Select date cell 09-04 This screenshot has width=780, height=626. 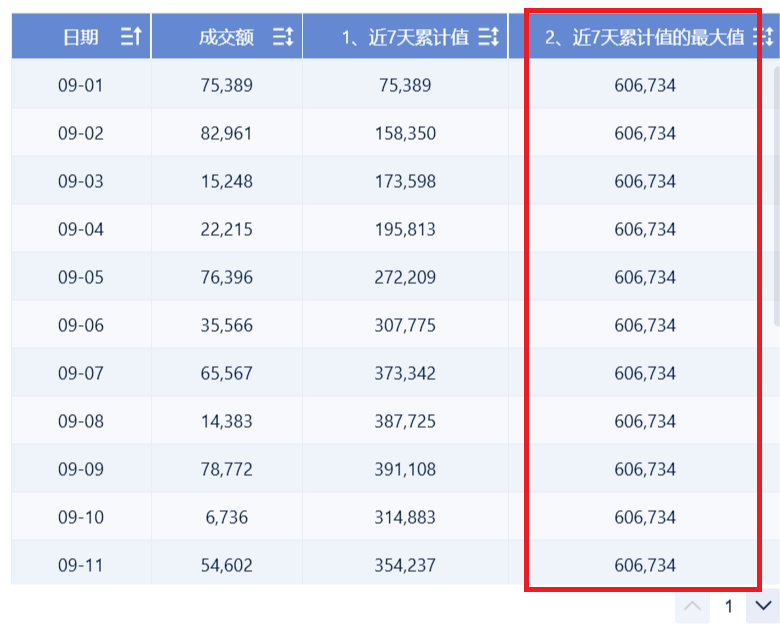point(81,229)
